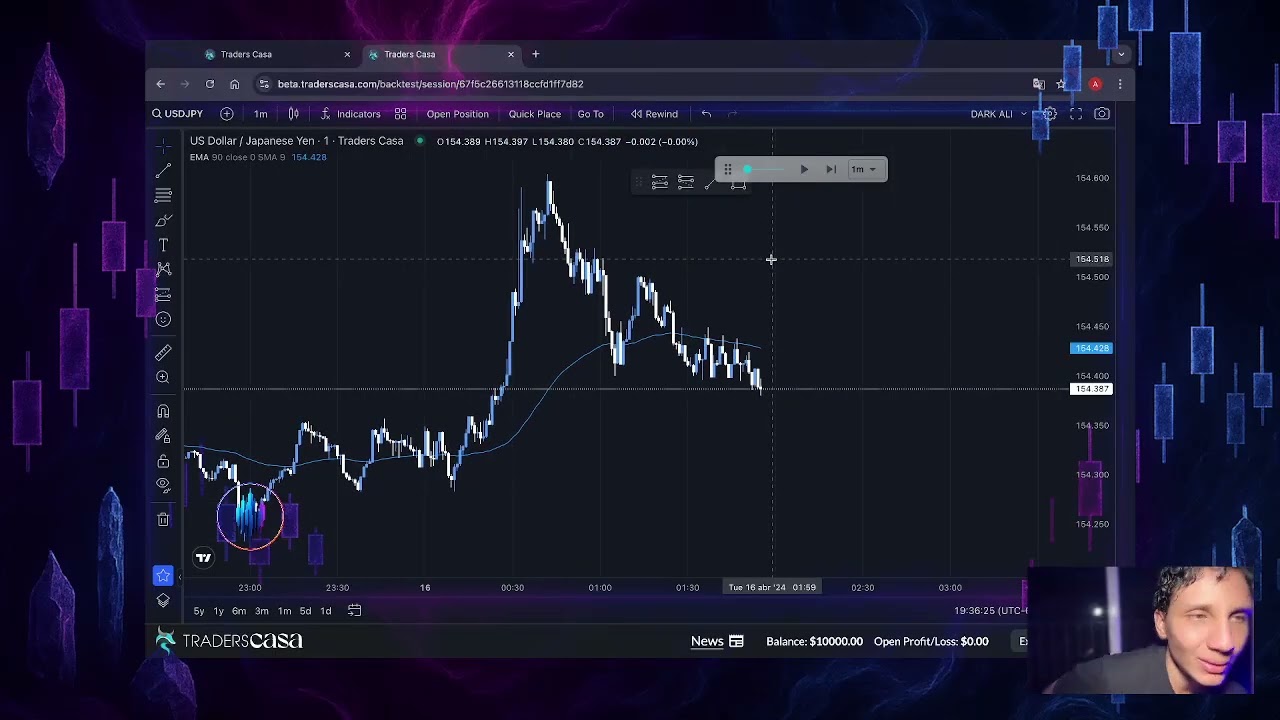This screenshot has width=1280, height=720.
Task: Toggle the magnet snap mode
Action: pos(163,411)
